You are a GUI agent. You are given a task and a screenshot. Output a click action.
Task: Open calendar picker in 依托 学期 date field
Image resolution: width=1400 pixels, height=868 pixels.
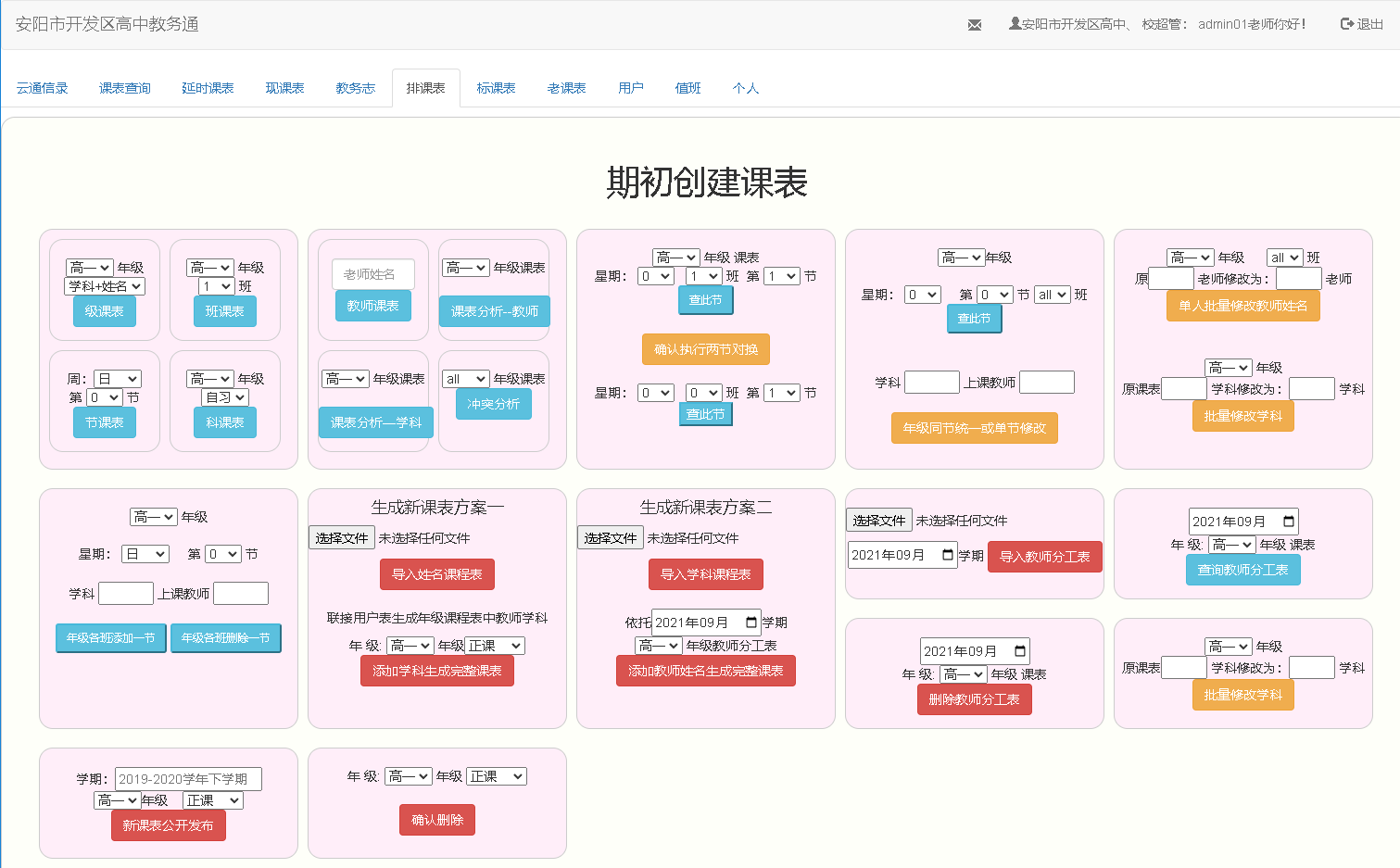pyautogui.click(x=751, y=623)
